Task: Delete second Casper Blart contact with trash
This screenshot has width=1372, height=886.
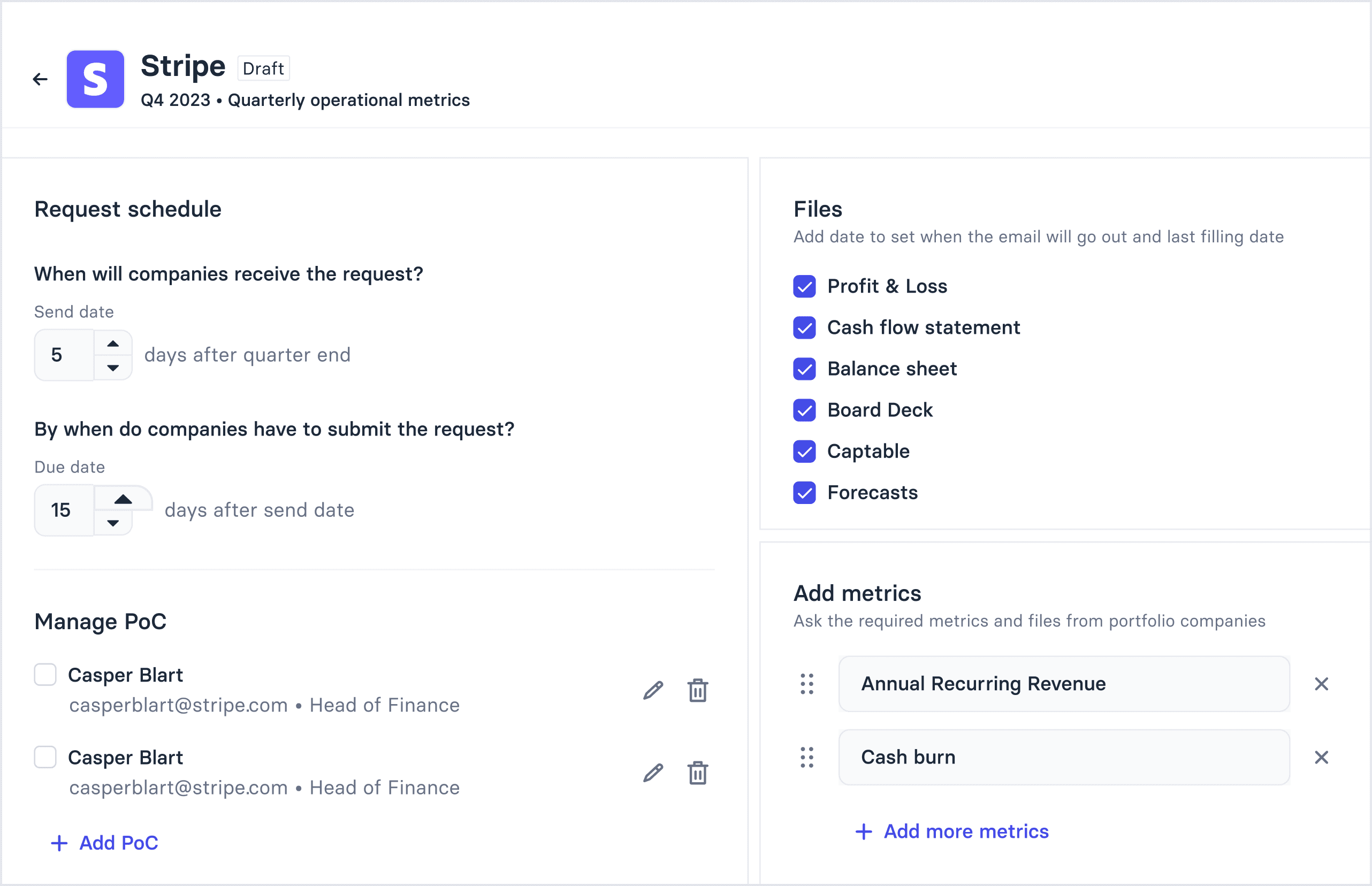Action: (697, 773)
